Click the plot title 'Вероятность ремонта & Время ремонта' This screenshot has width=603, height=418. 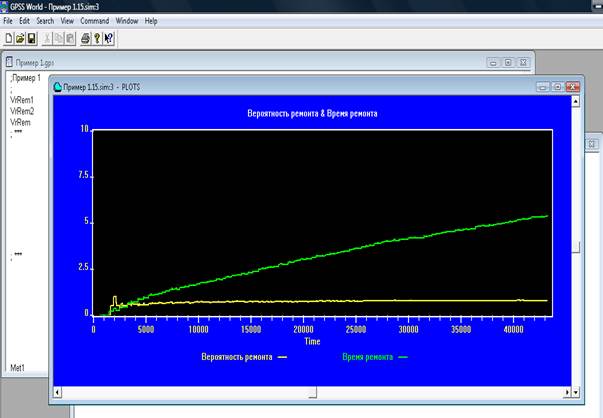[312, 113]
